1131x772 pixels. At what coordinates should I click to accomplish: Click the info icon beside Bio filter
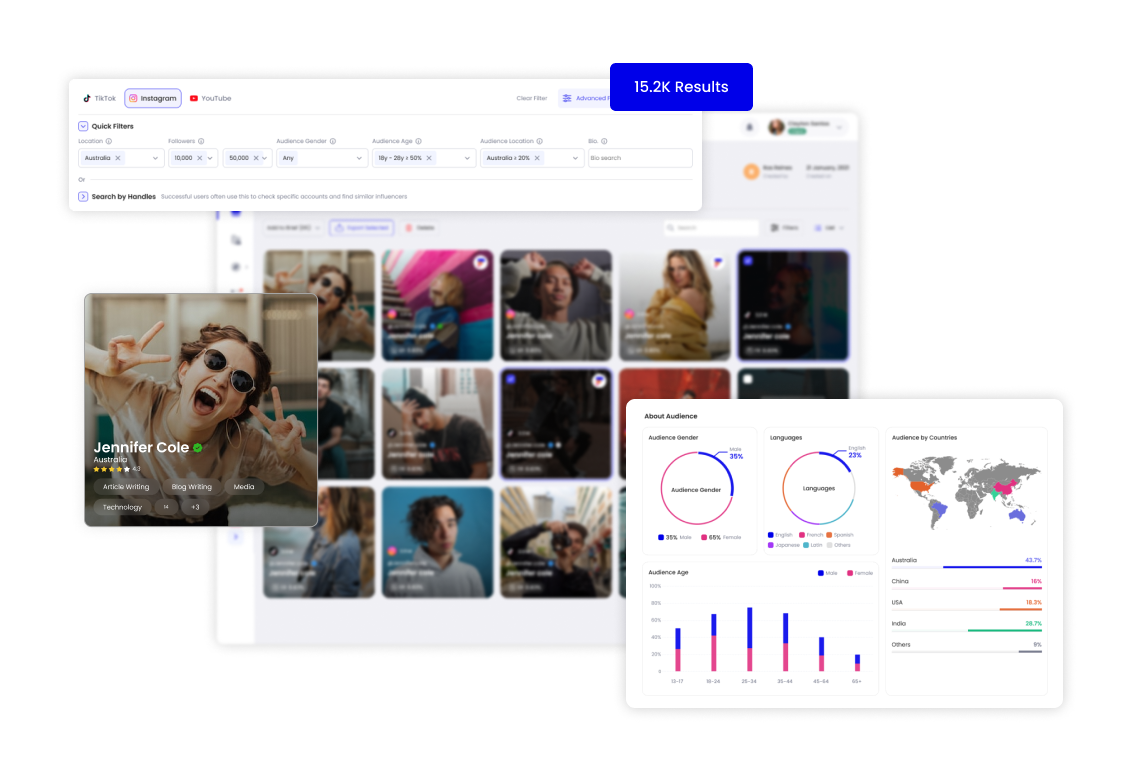[602, 139]
